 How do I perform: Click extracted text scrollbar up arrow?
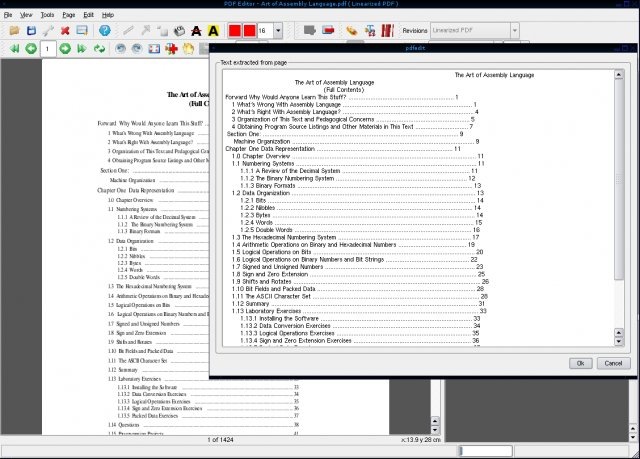(x=619, y=75)
